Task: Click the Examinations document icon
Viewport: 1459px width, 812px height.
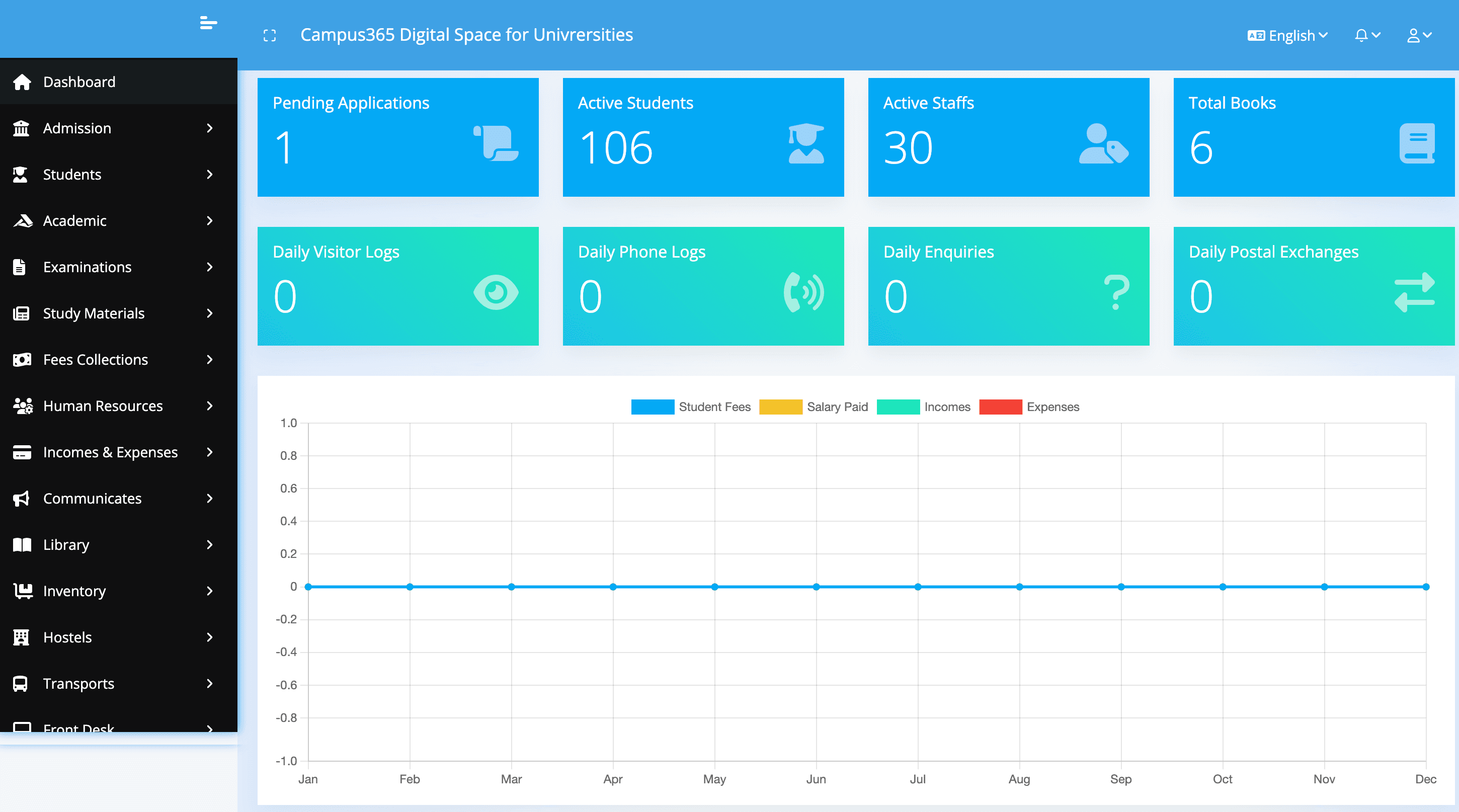Action: (x=22, y=267)
